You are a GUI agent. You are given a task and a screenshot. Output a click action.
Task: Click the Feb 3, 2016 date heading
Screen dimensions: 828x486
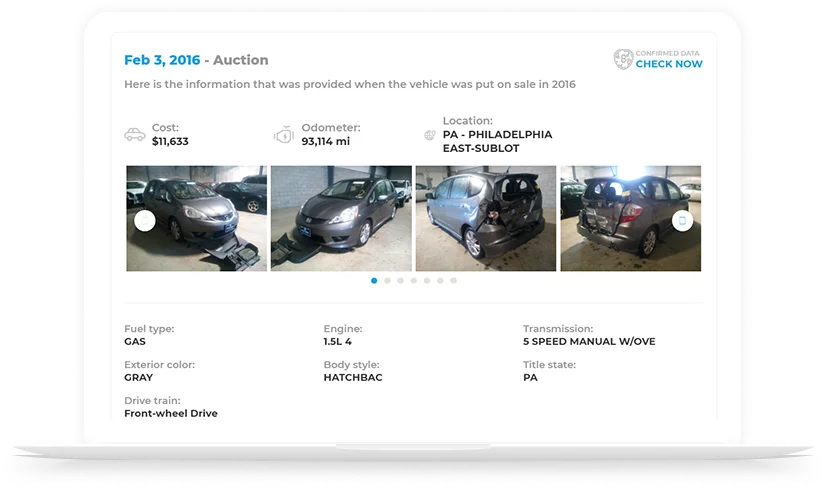[x=162, y=60]
